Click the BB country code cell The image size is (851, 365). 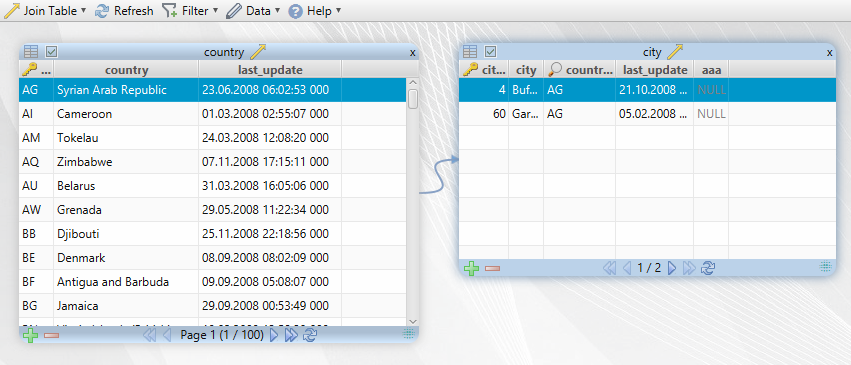[36, 234]
